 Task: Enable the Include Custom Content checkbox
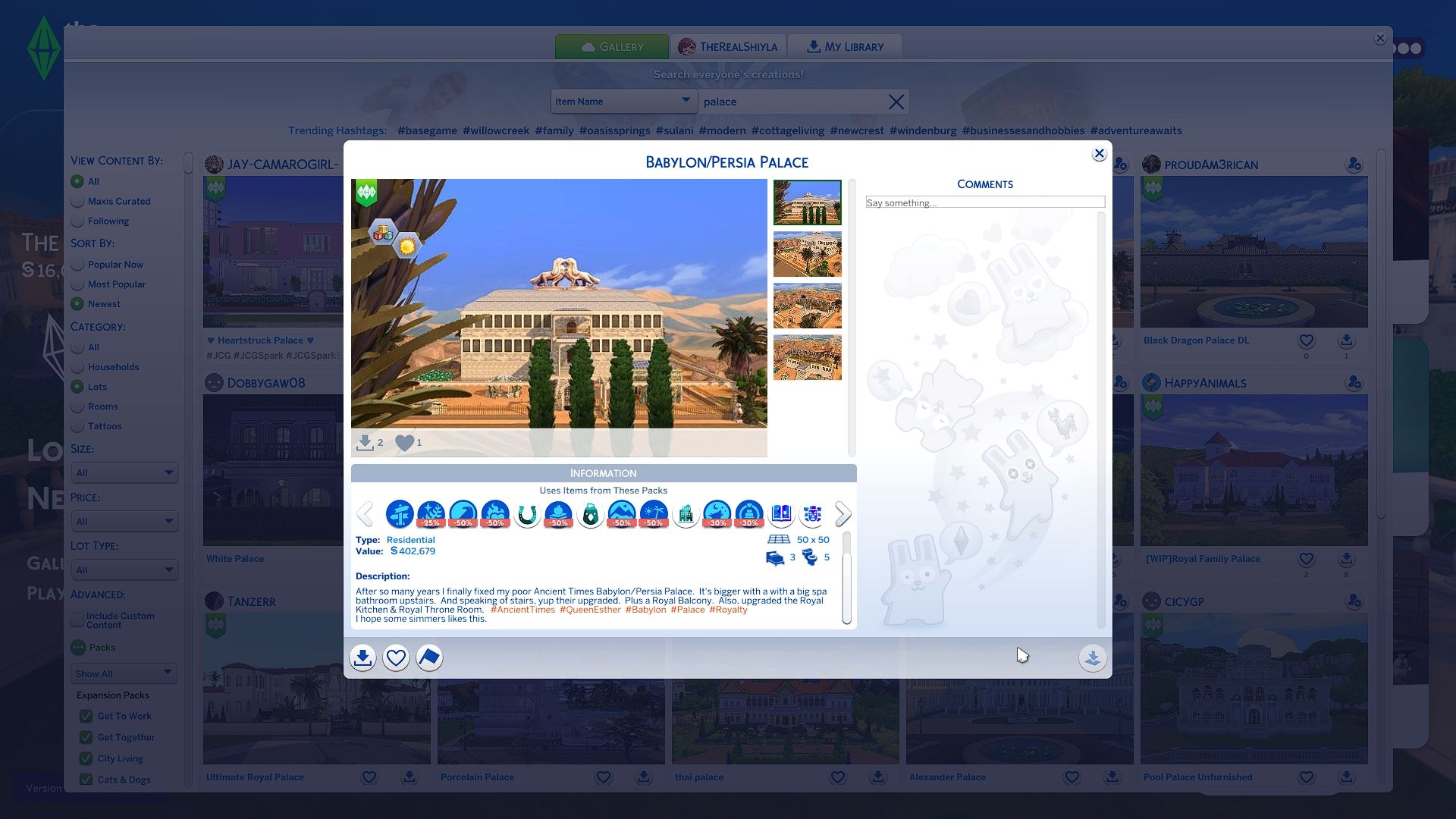pyautogui.click(x=77, y=620)
